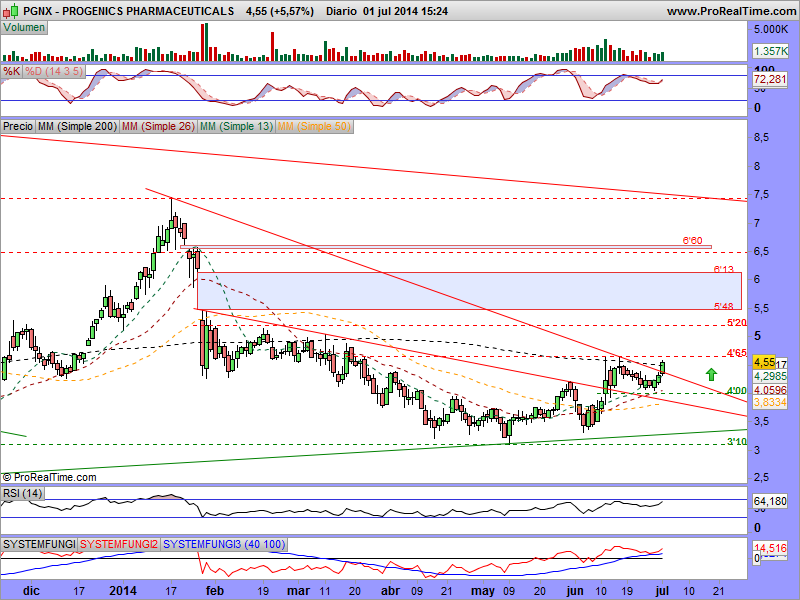Image resolution: width=800 pixels, height=600 pixels.
Task: Select the SYSTEMFUNGI2 indicator label
Action: [119, 544]
